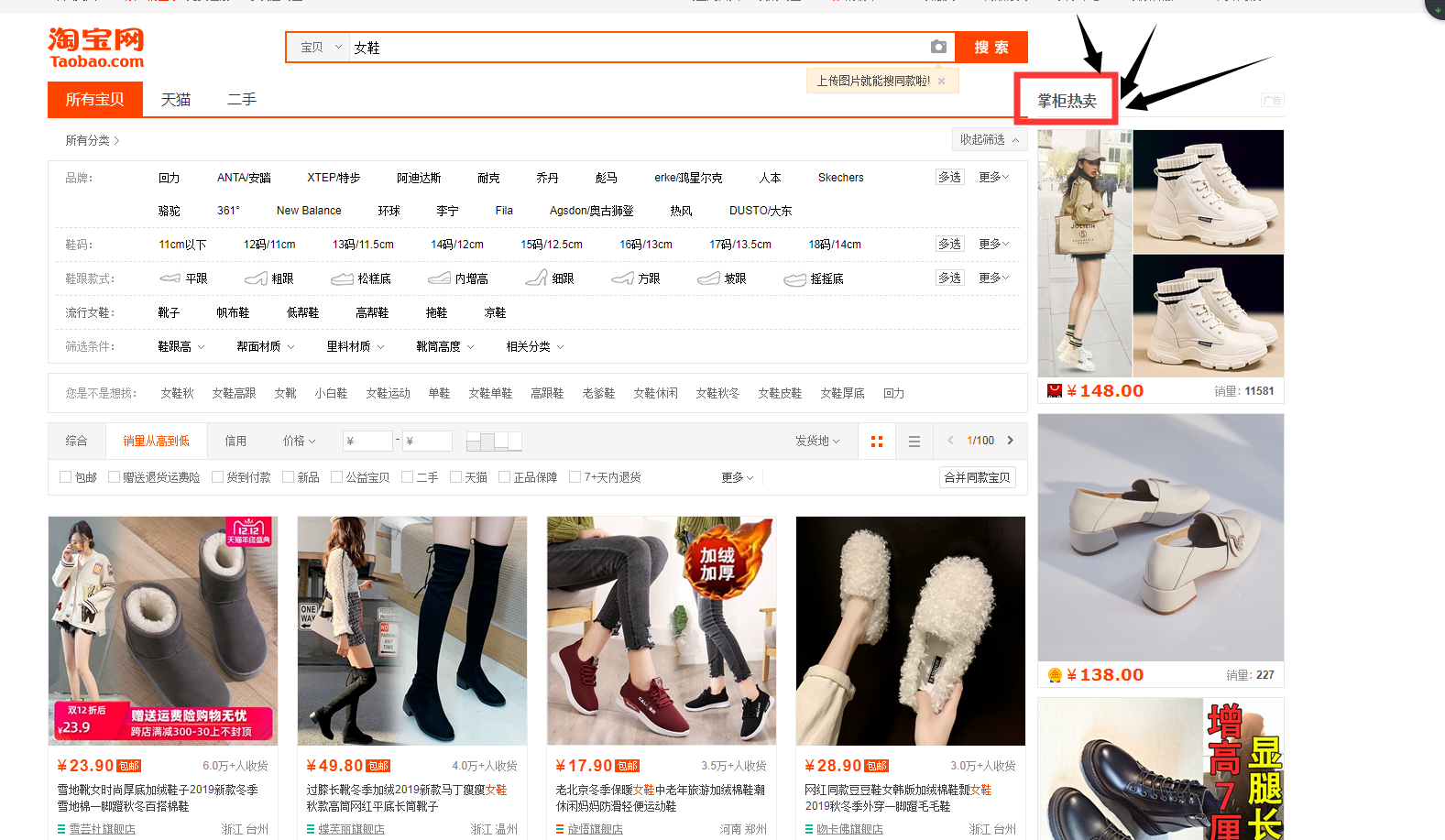
Task: Sort results by 信用 tab
Action: click(235, 442)
